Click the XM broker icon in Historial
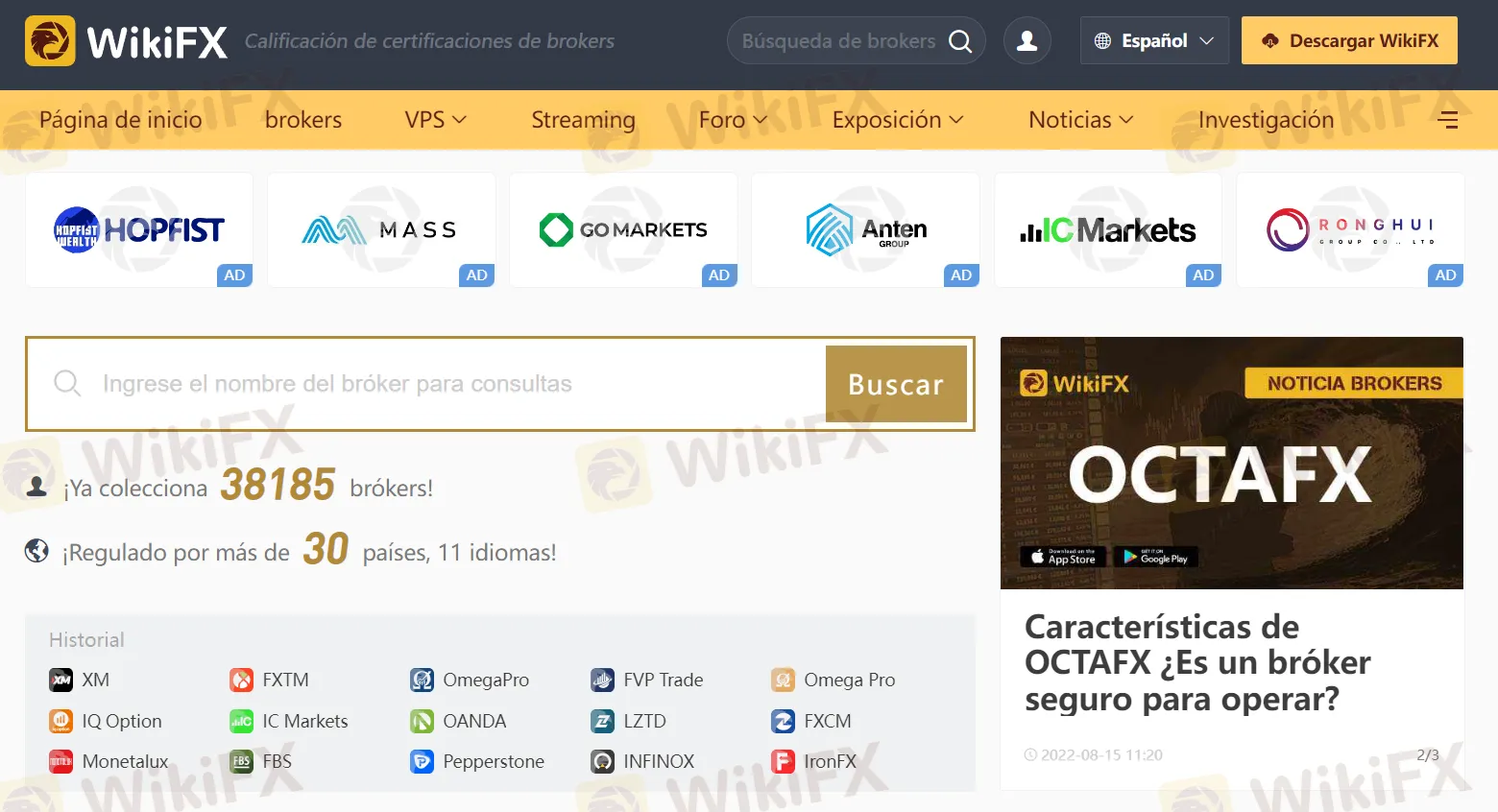This screenshot has height=812, width=1498. click(x=60, y=679)
